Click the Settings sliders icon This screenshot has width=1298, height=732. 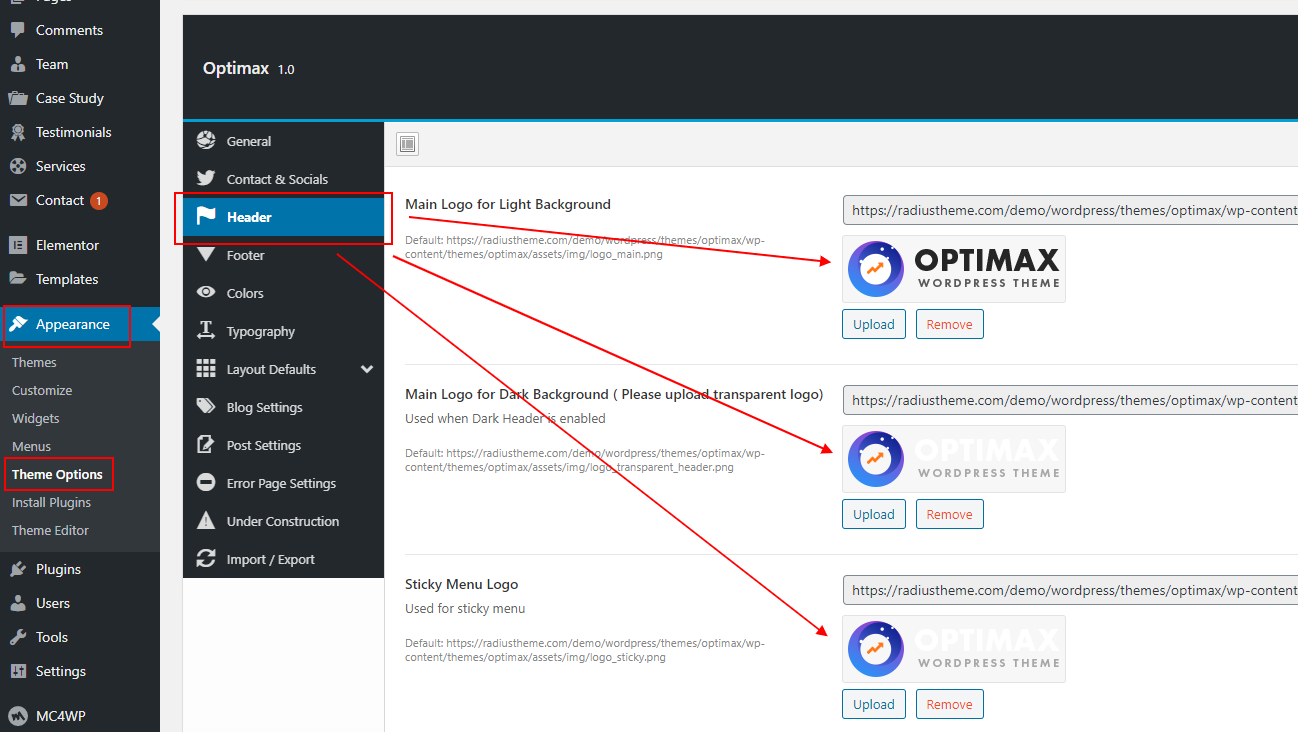tap(18, 671)
